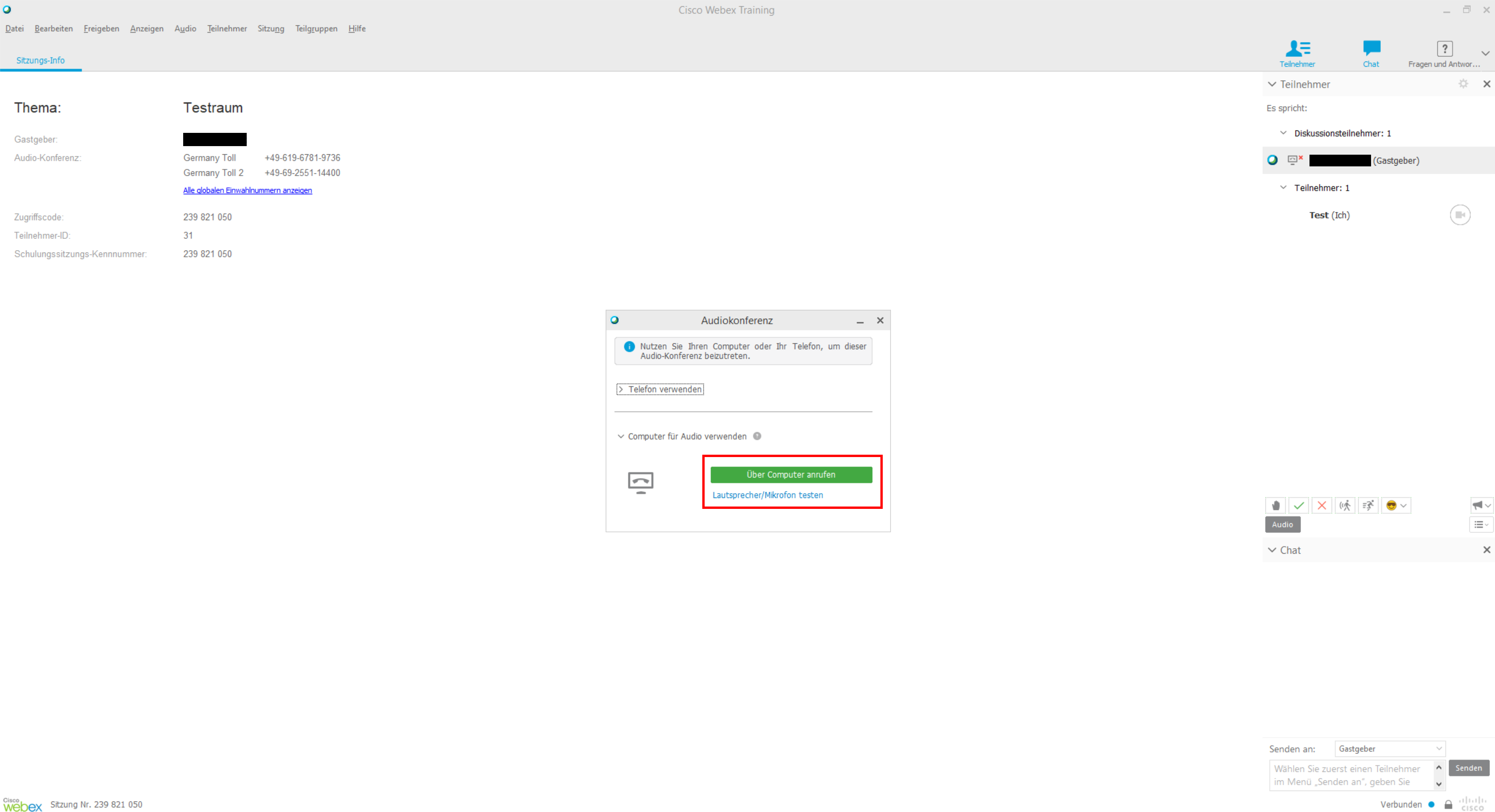Open the Datei menu

click(14, 28)
